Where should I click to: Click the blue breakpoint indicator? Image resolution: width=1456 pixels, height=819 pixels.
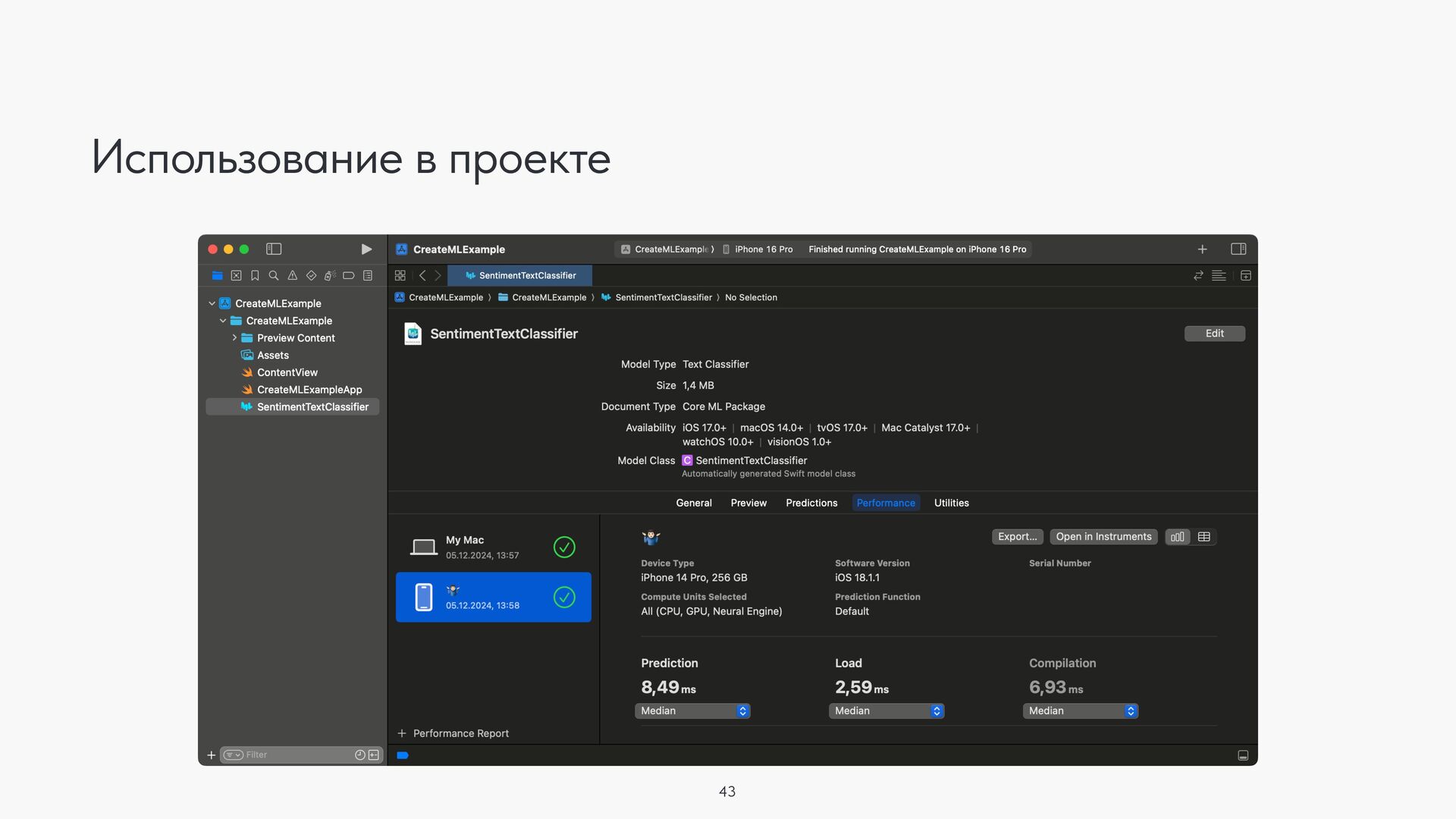403,755
